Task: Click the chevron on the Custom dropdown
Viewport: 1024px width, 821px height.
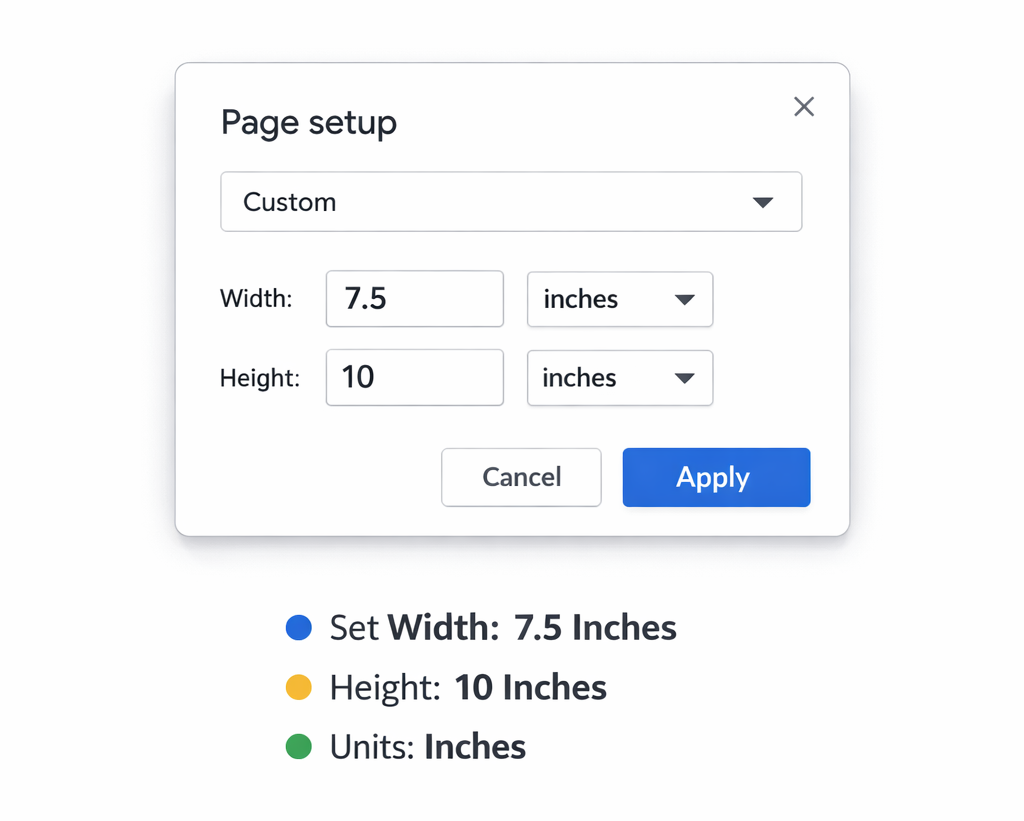Action: tap(763, 201)
